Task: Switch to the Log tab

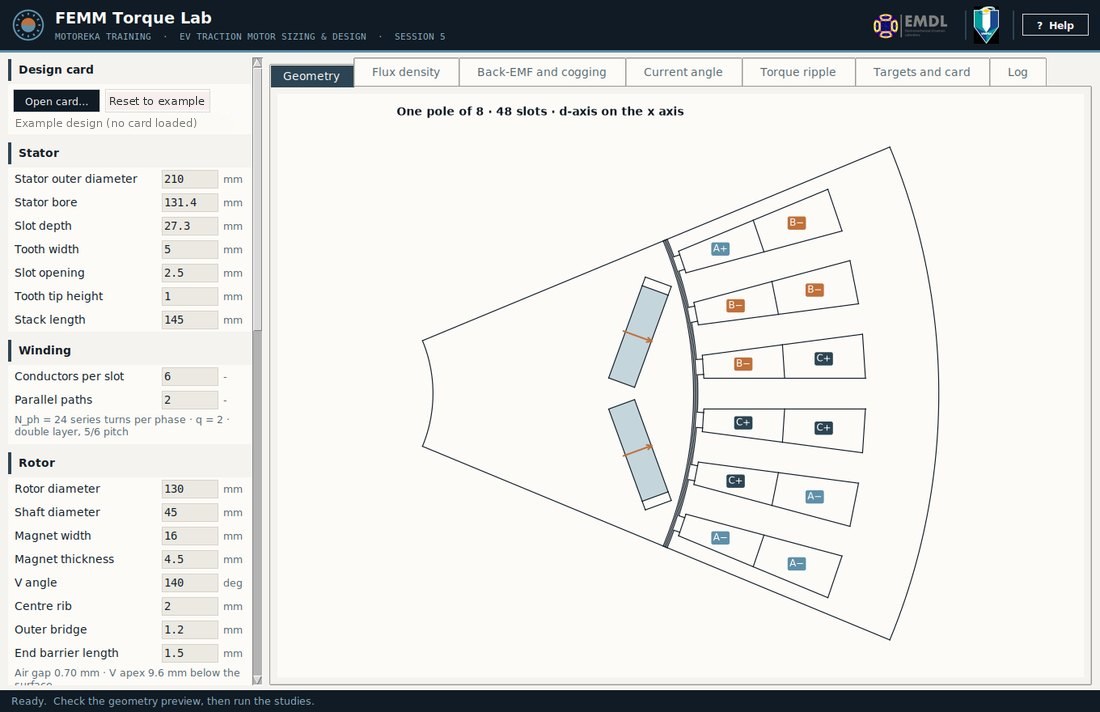Action: (1018, 72)
